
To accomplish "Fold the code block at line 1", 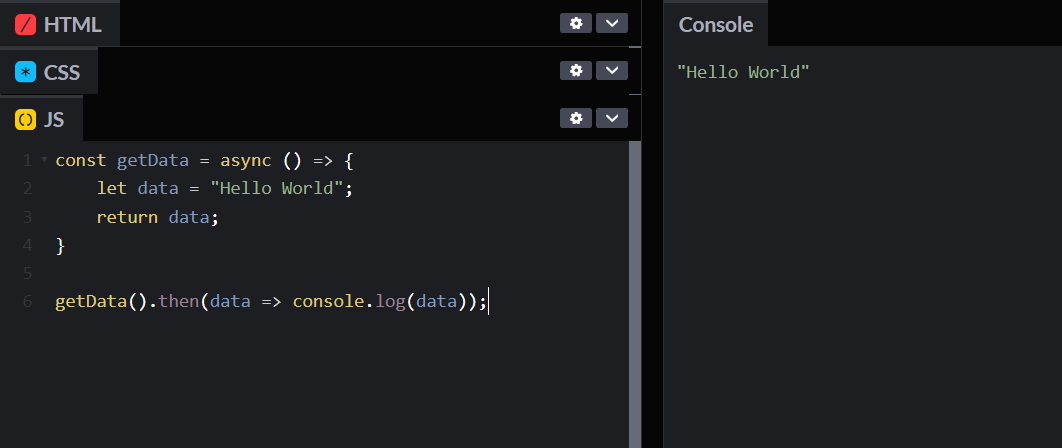I will (x=43, y=159).
